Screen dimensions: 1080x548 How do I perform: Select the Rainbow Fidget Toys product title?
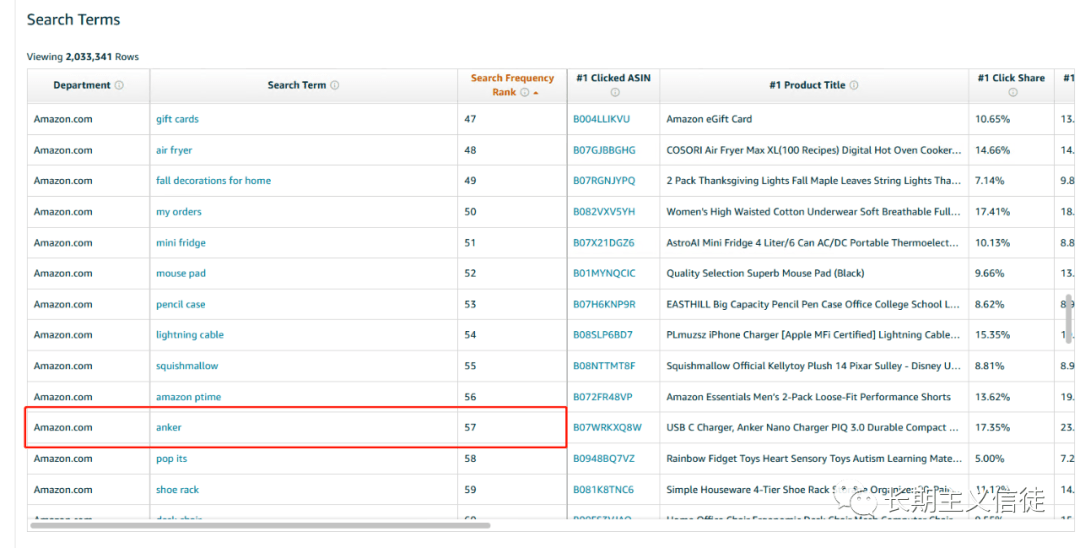[814, 459]
